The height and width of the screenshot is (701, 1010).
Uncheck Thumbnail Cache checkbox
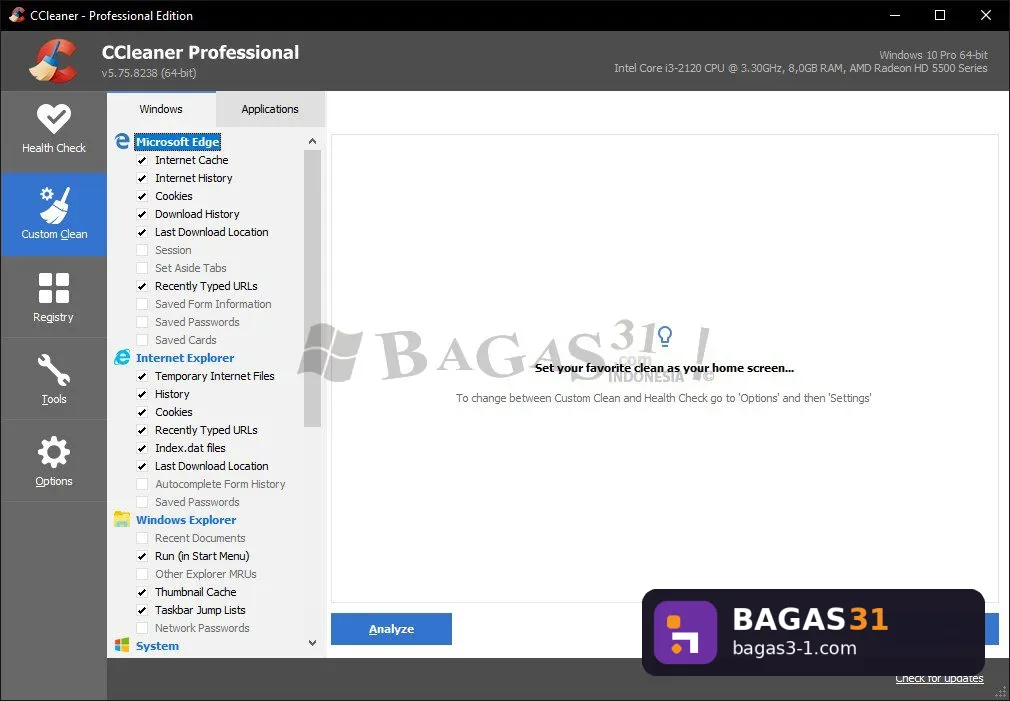point(142,592)
